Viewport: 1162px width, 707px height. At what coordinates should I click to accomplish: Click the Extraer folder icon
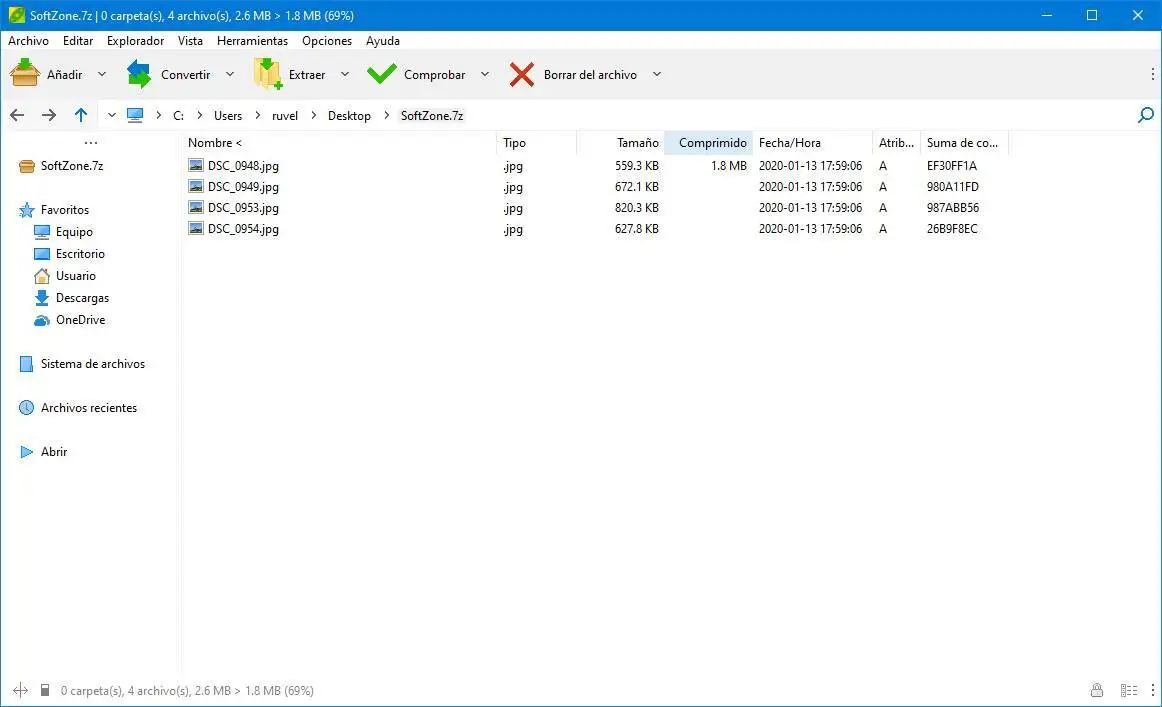[x=268, y=74]
